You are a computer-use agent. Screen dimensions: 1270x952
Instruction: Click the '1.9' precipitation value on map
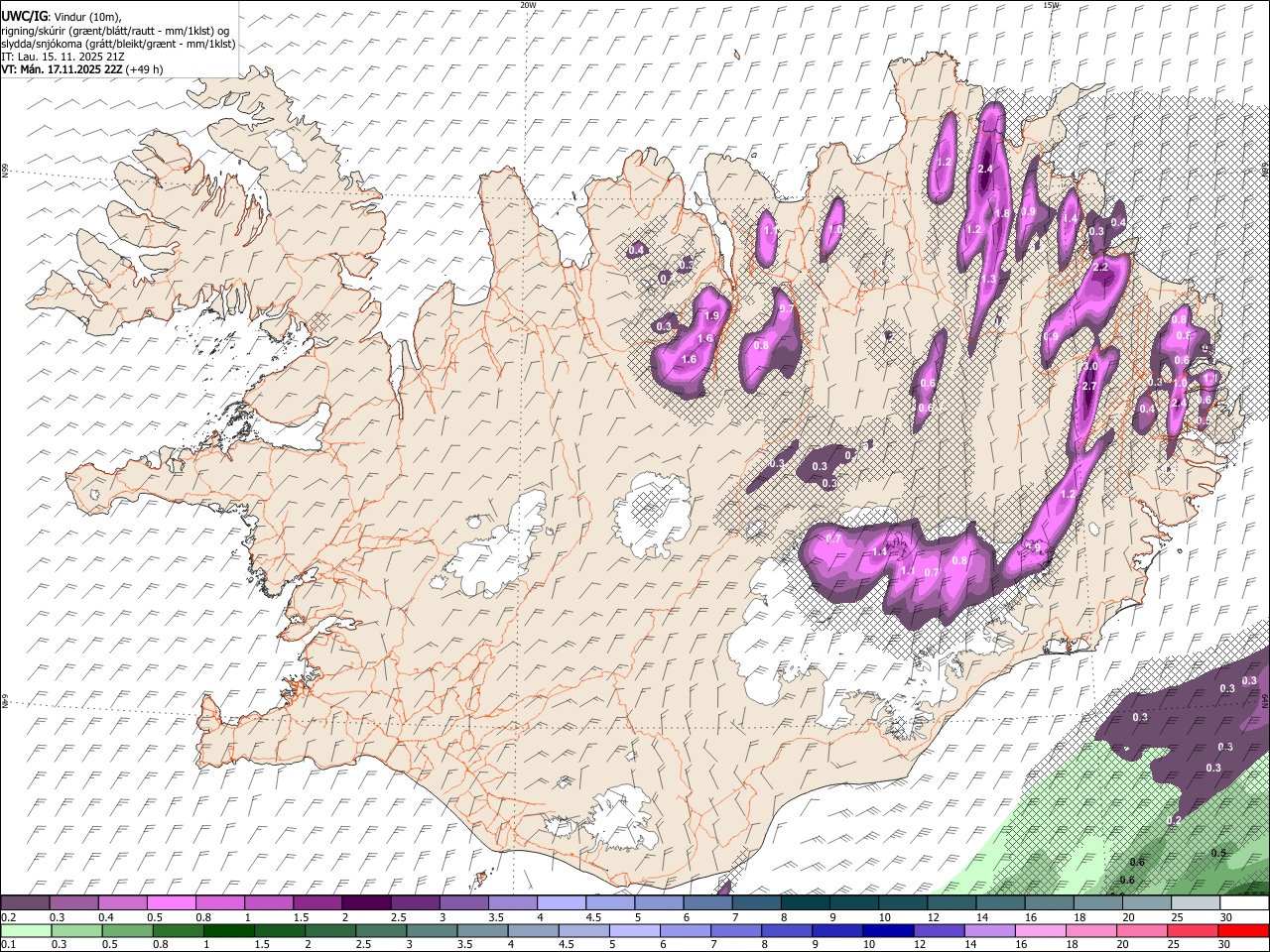(x=710, y=315)
